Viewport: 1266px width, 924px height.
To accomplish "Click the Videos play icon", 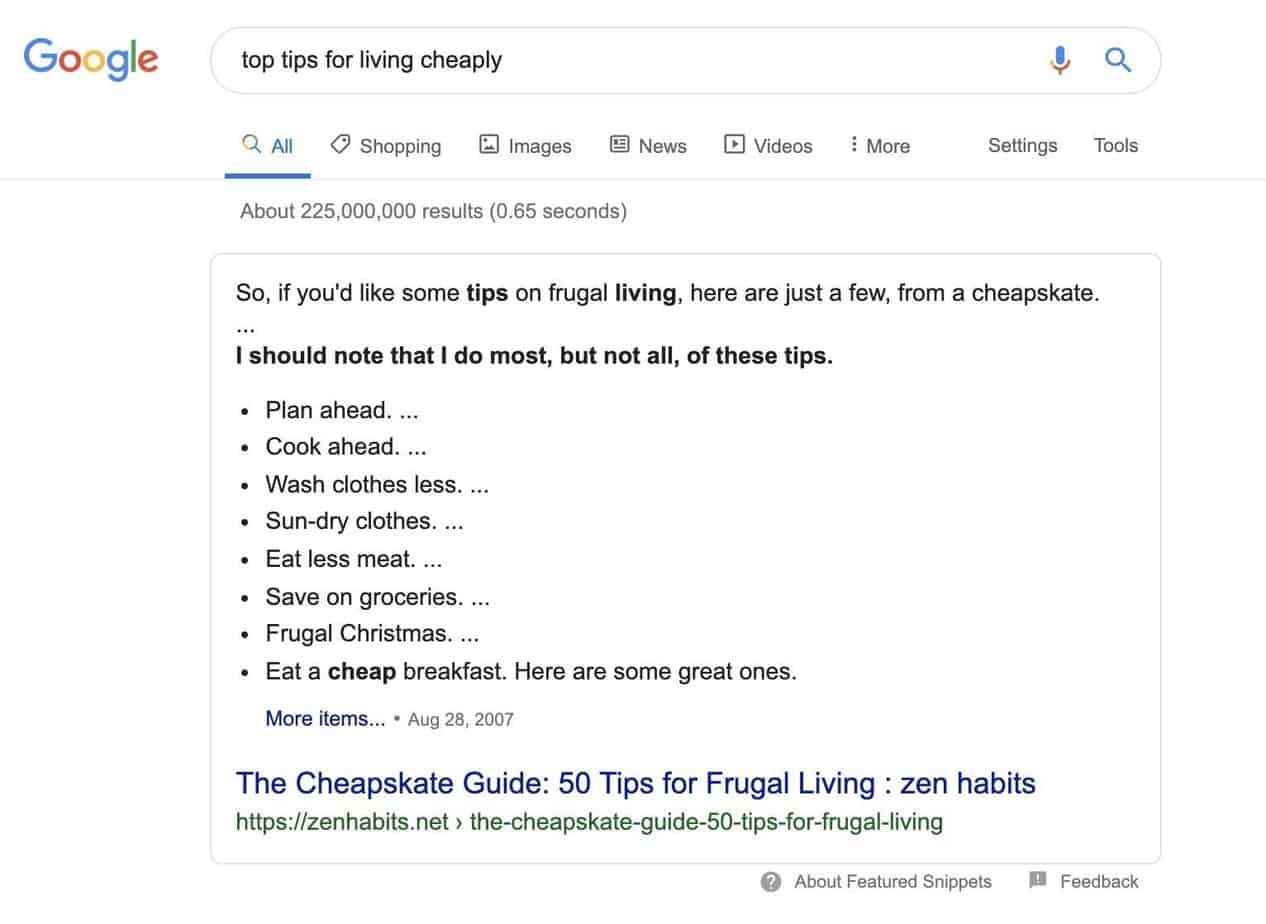I will 735,145.
